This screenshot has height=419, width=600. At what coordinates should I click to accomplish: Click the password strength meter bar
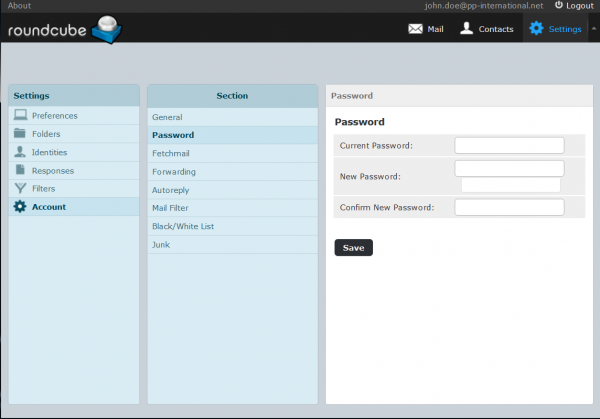click(x=510, y=185)
